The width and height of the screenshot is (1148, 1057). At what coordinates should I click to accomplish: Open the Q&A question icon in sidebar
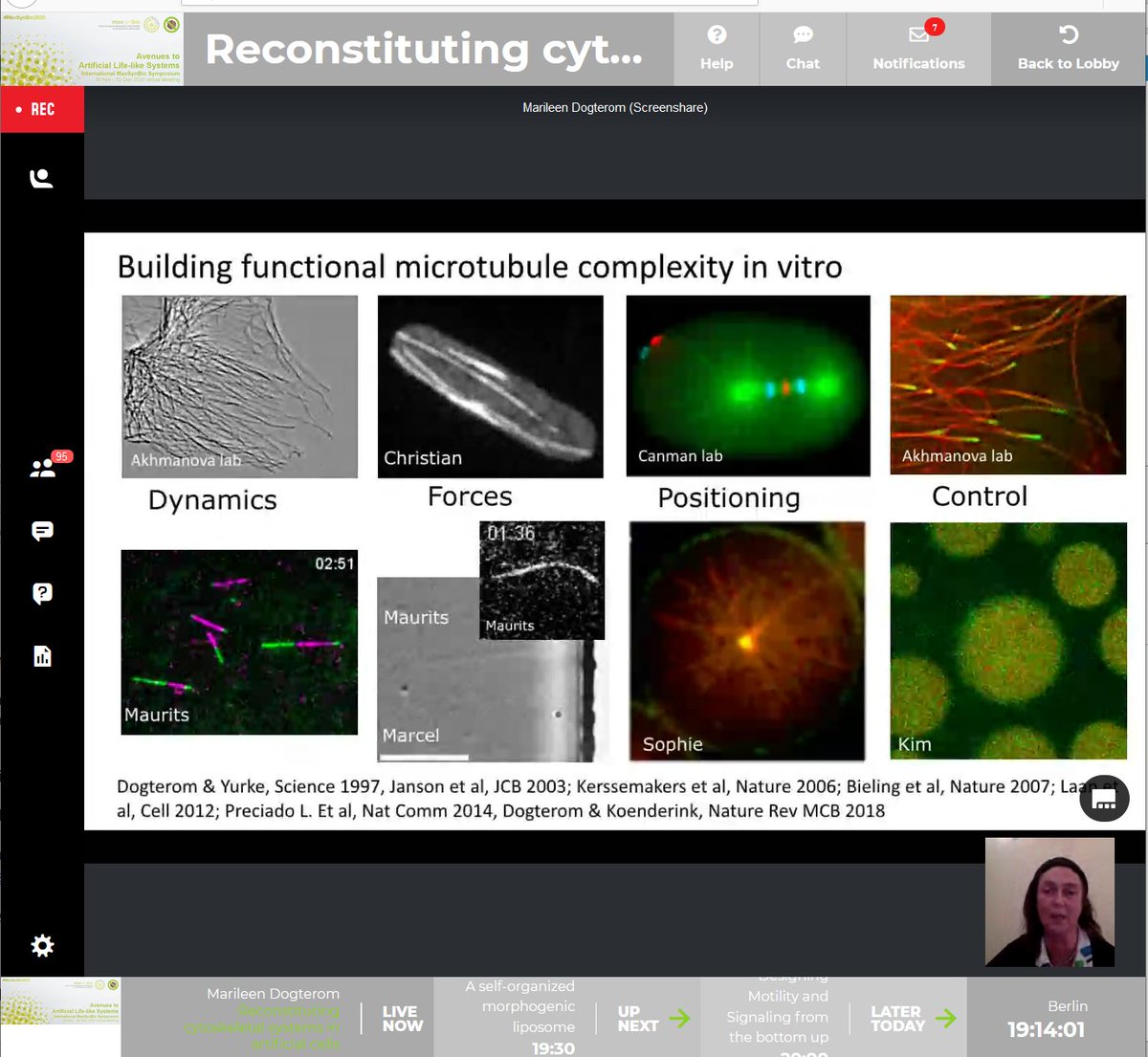(42, 593)
